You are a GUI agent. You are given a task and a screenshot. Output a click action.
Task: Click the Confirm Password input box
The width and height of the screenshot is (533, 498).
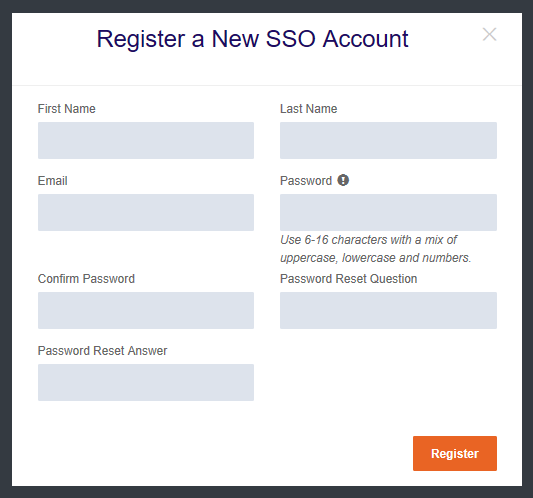pos(146,310)
